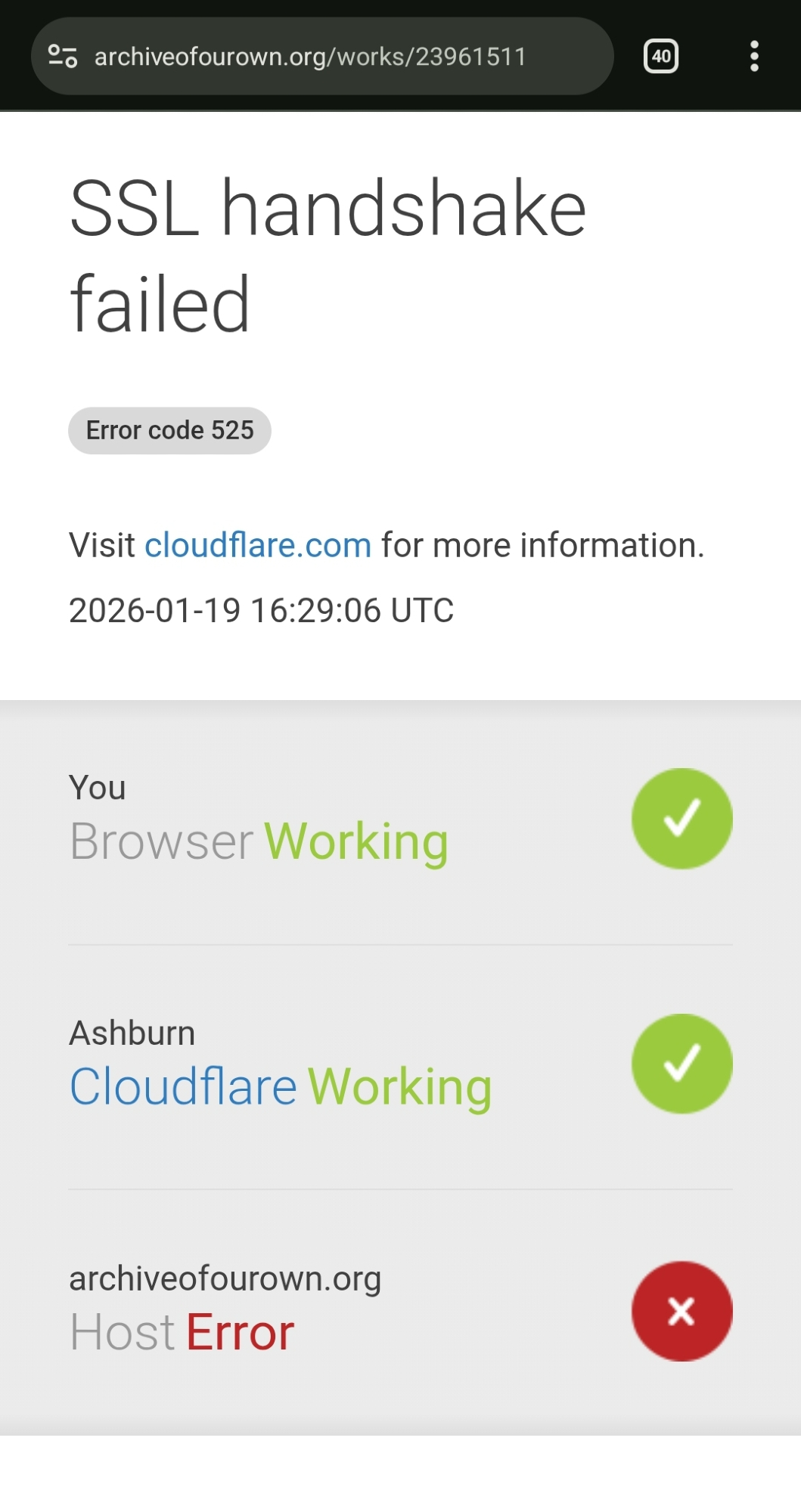Click the SSL handshake failed heading
Screen dimensions: 801x1512
coord(328,256)
